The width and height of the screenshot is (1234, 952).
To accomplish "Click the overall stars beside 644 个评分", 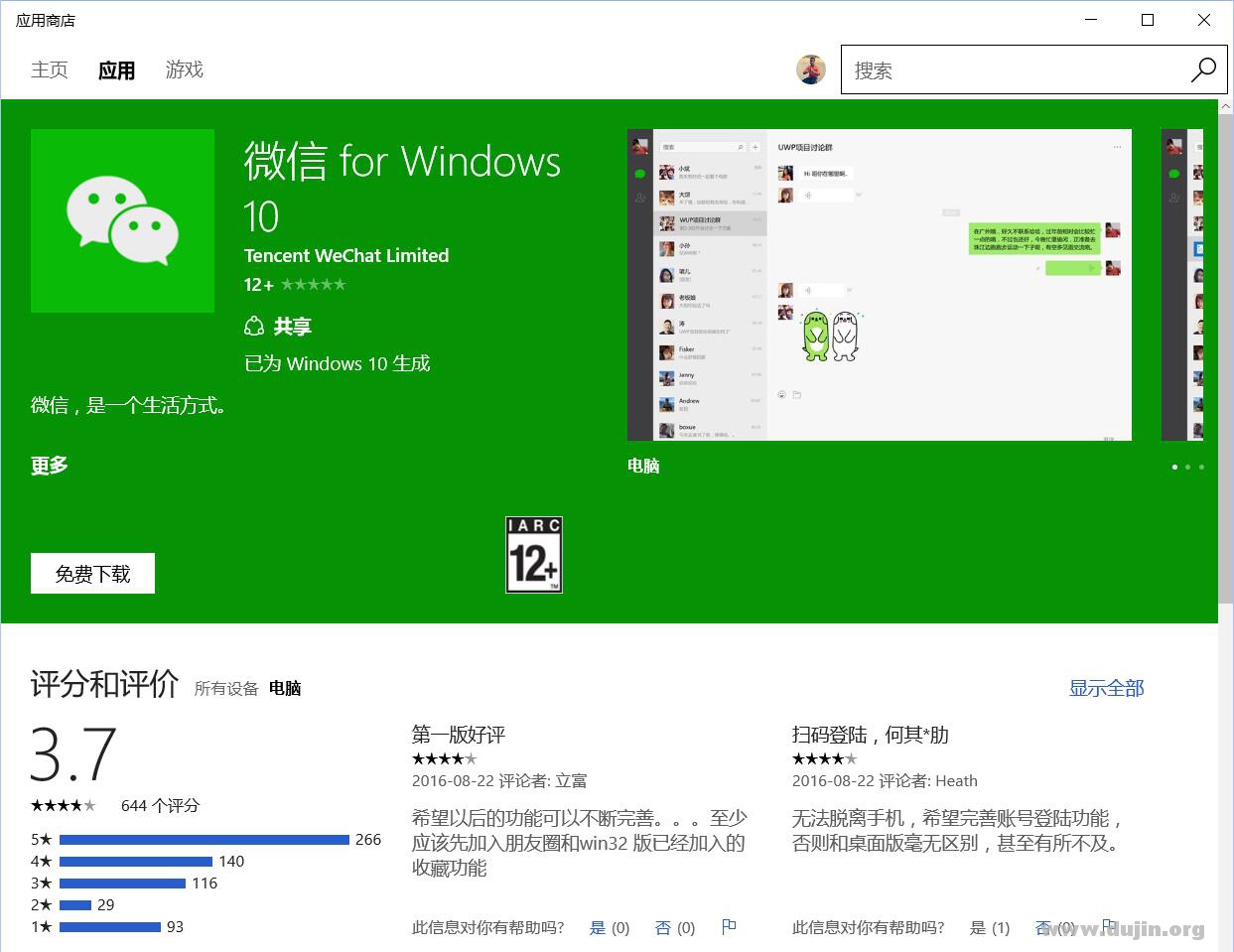I will (64, 805).
